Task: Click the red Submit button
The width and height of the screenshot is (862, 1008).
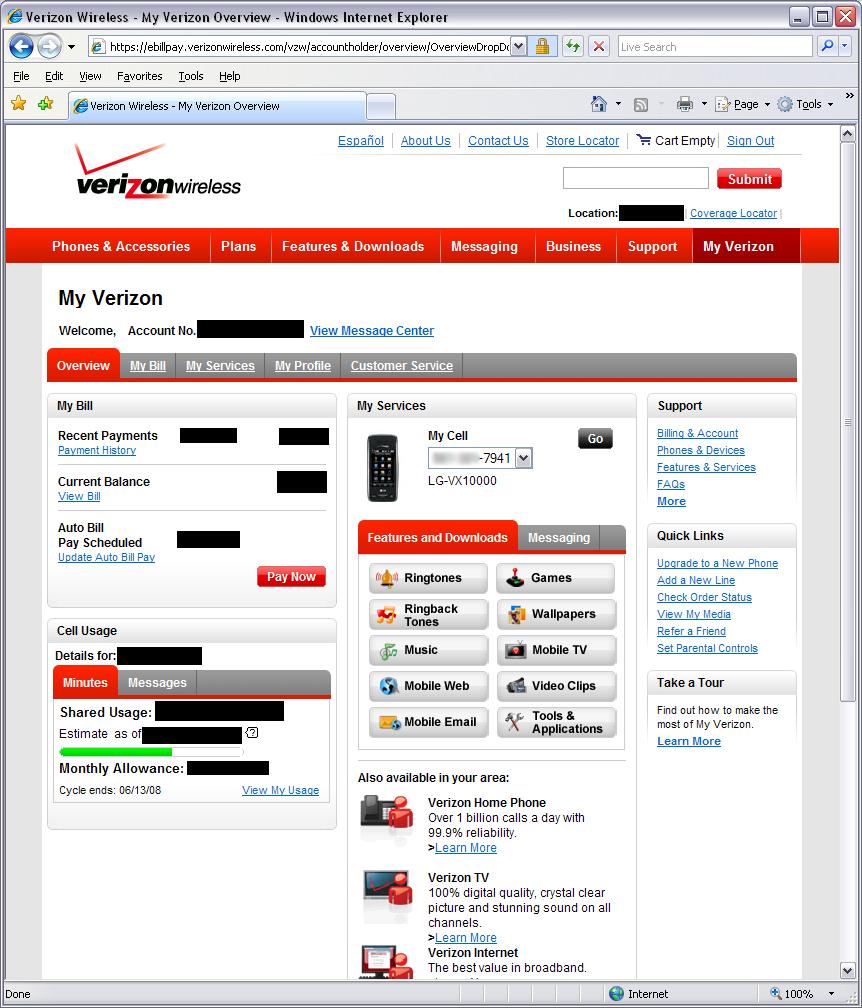Action: point(749,179)
